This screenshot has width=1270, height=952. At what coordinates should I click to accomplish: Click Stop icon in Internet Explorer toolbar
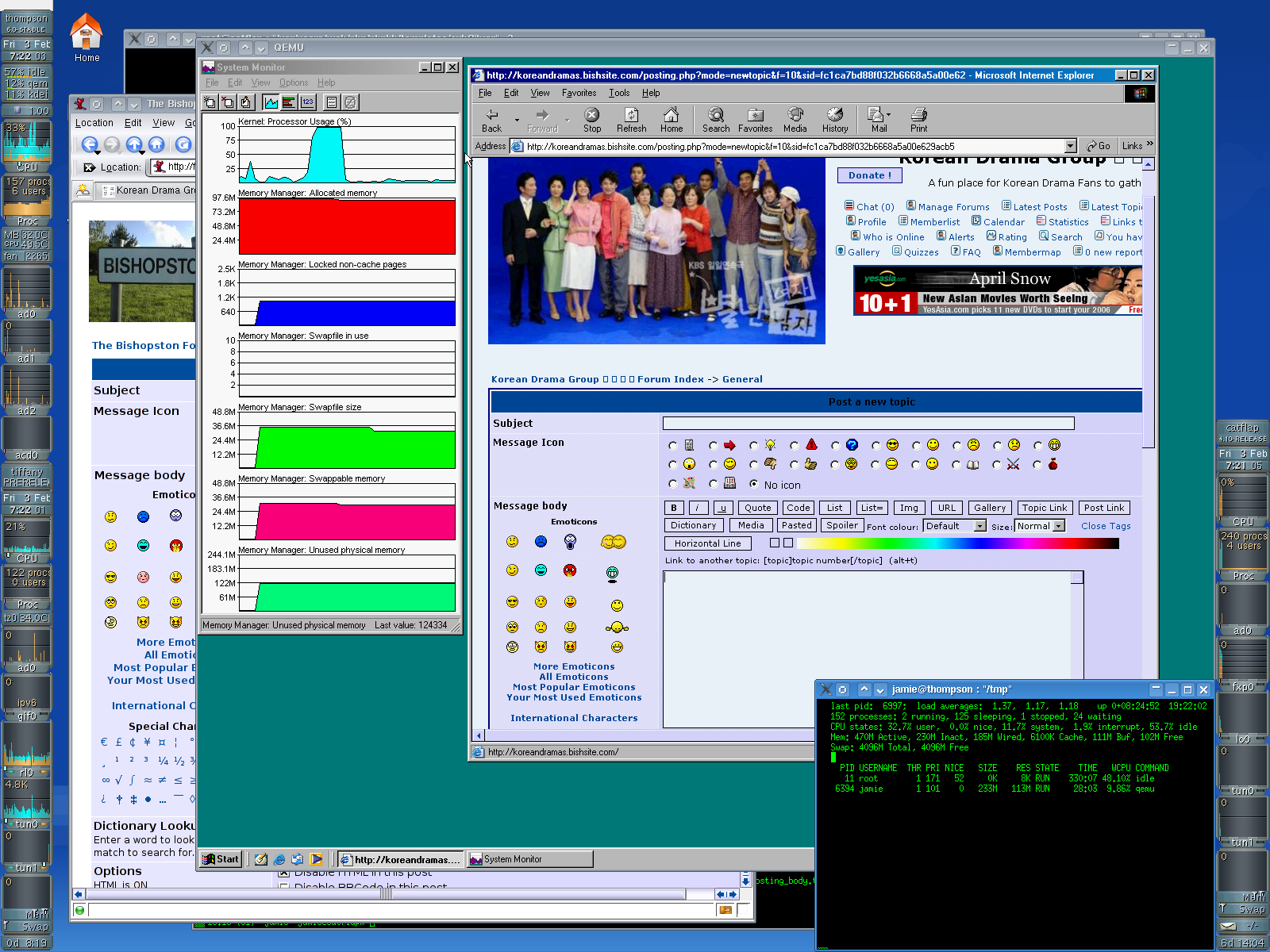tap(592, 120)
